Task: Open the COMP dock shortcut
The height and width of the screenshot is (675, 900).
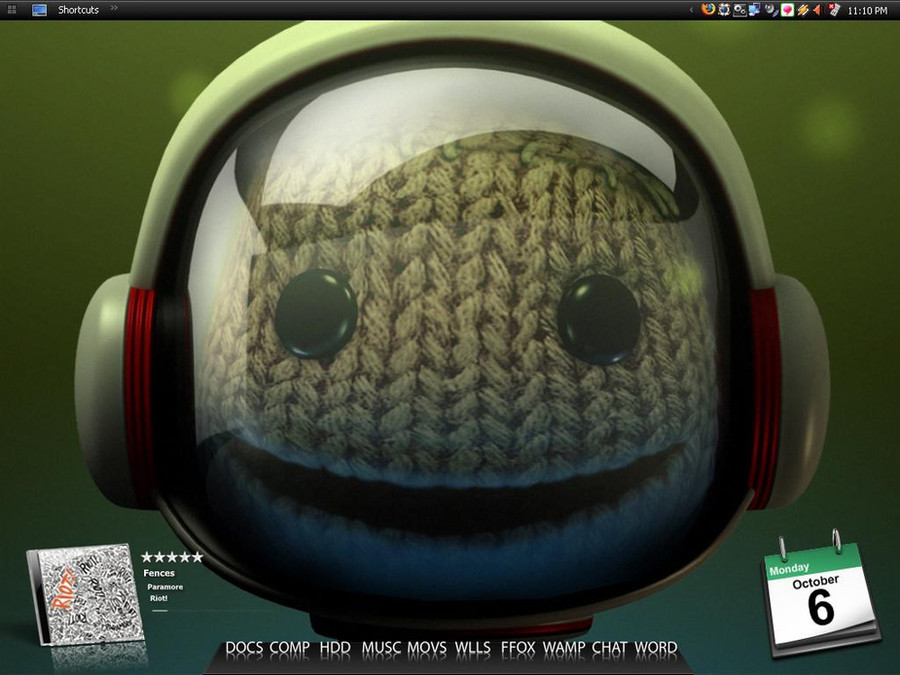Action: click(x=289, y=648)
